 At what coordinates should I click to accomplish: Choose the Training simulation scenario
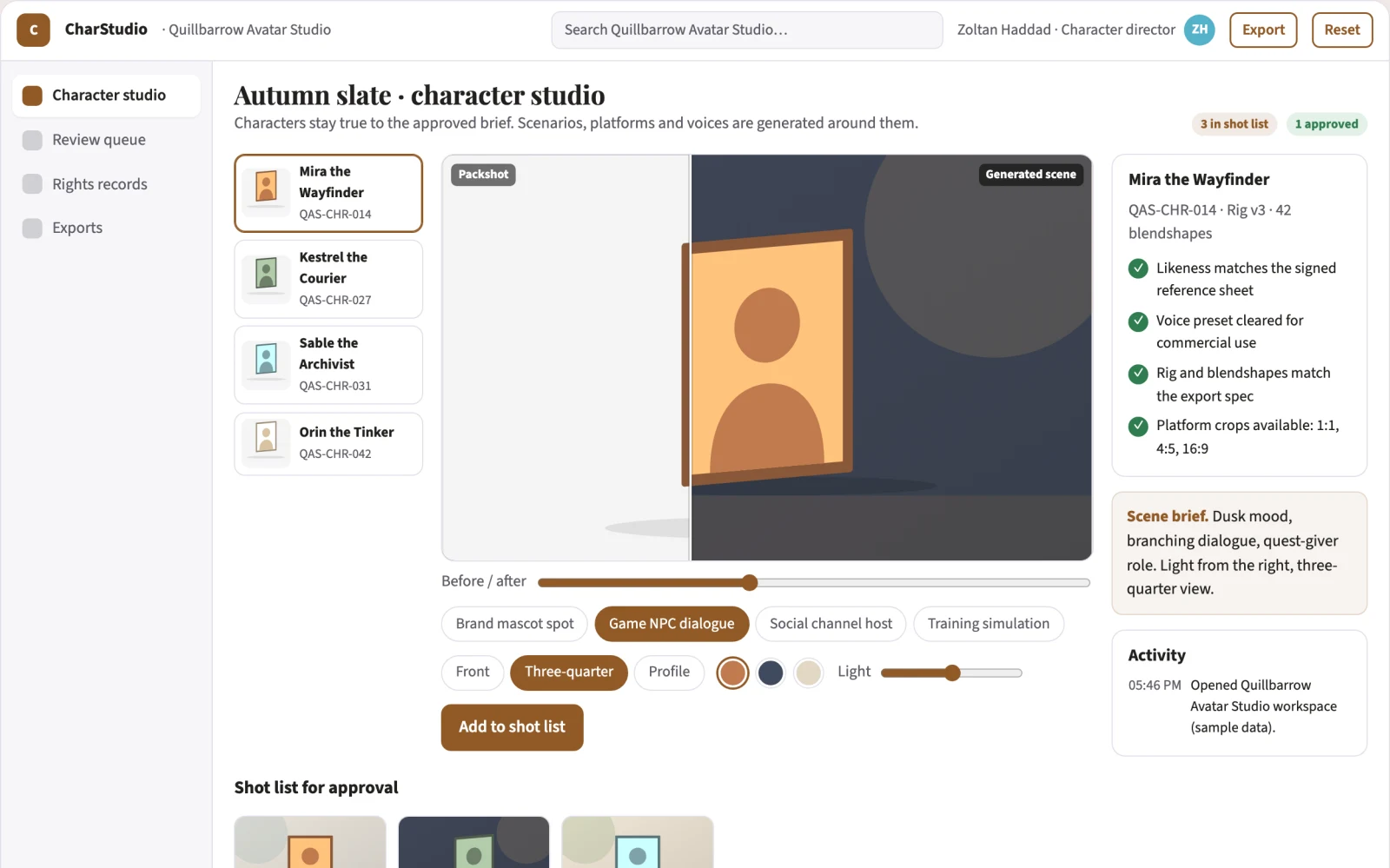[x=989, y=624]
